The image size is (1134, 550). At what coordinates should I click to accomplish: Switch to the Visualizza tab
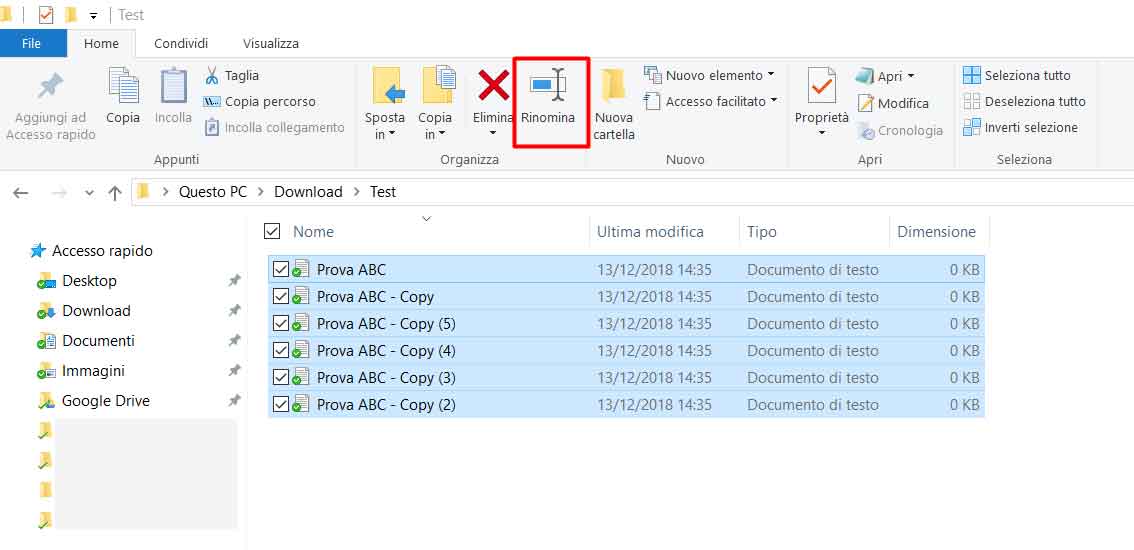270,43
